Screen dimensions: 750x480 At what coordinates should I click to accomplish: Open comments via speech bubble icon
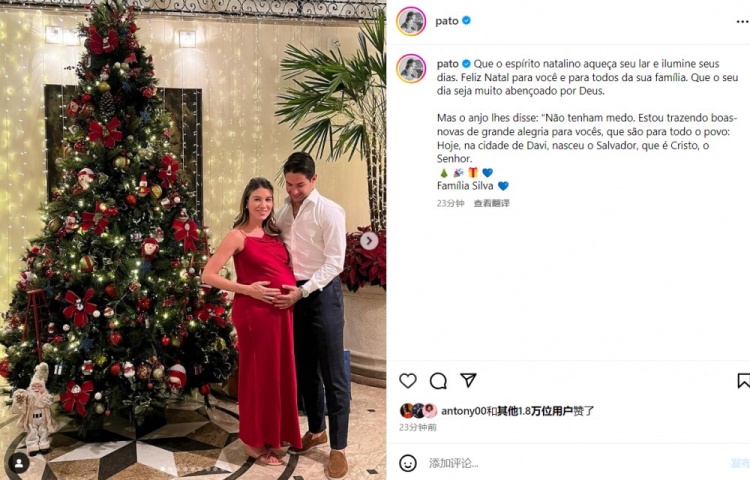(x=438, y=381)
